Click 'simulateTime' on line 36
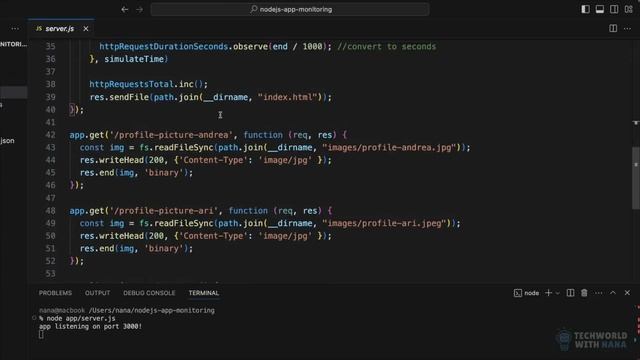Screen dimensions: 640x360 click(134, 59)
